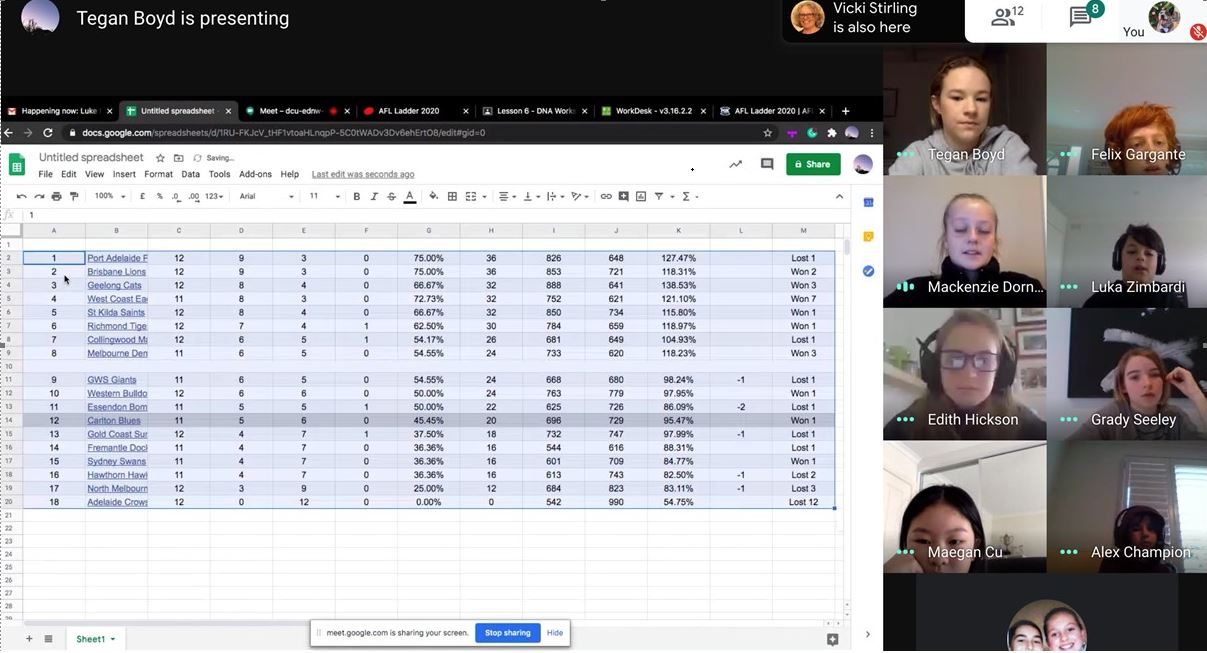Toggle italic formatting
The width and height of the screenshot is (1207, 653).
(x=374, y=196)
